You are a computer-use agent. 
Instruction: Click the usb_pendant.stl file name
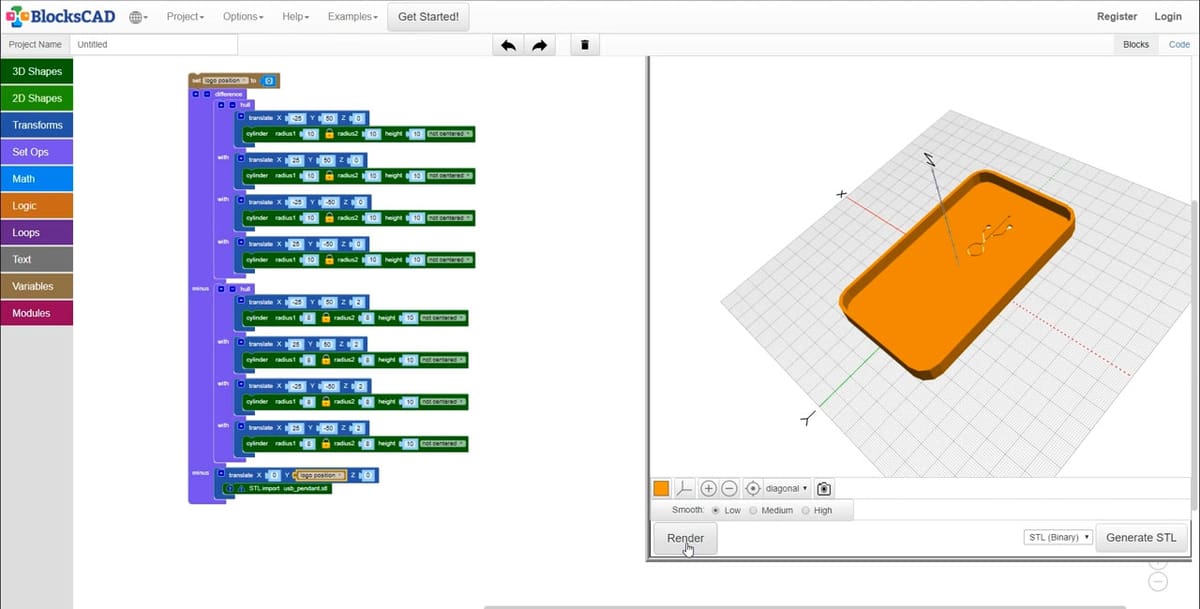point(305,488)
